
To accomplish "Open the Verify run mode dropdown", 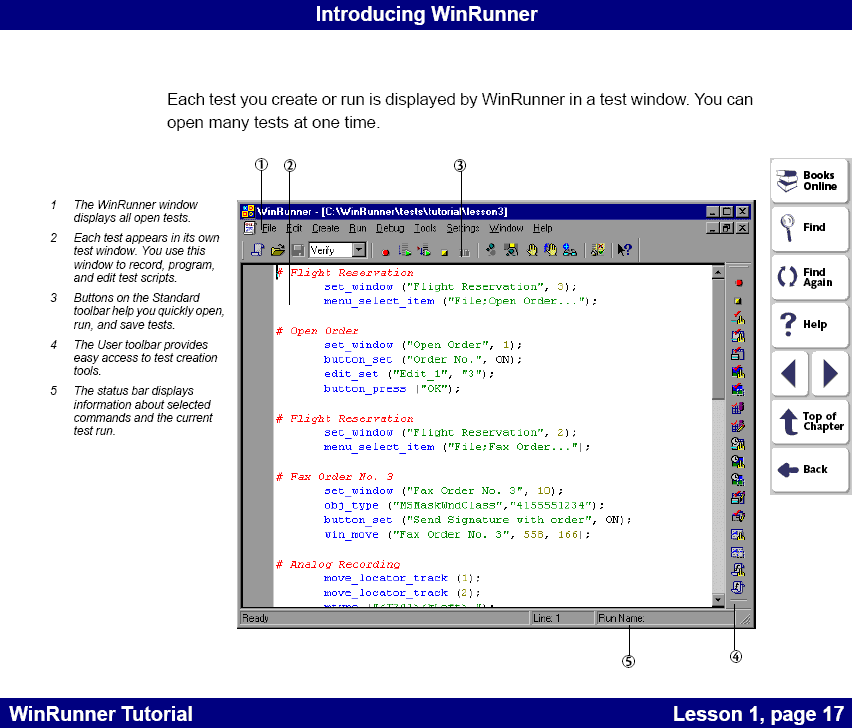I will (359, 250).
